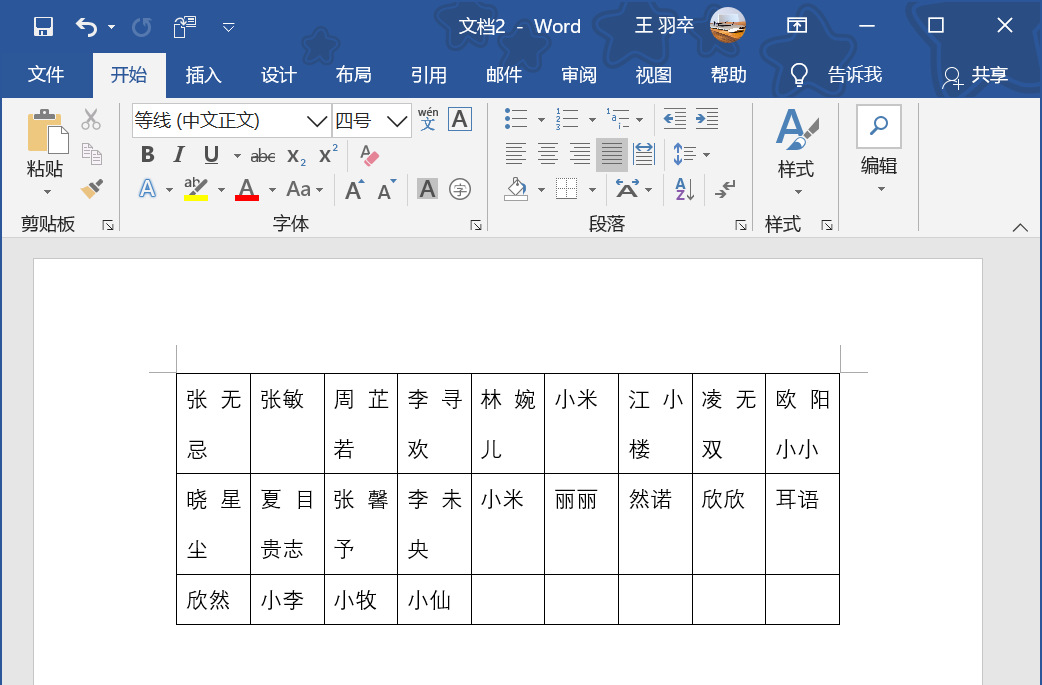Clear all formatting with the eraser icon
Viewport: 1042px width, 685px height.
coord(370,153)
